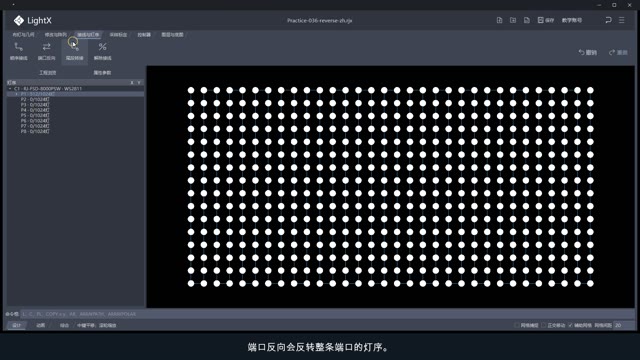Open the controller ribbon tab
The width and height of the screenshot is (640, 360).
tap(144, 35)
